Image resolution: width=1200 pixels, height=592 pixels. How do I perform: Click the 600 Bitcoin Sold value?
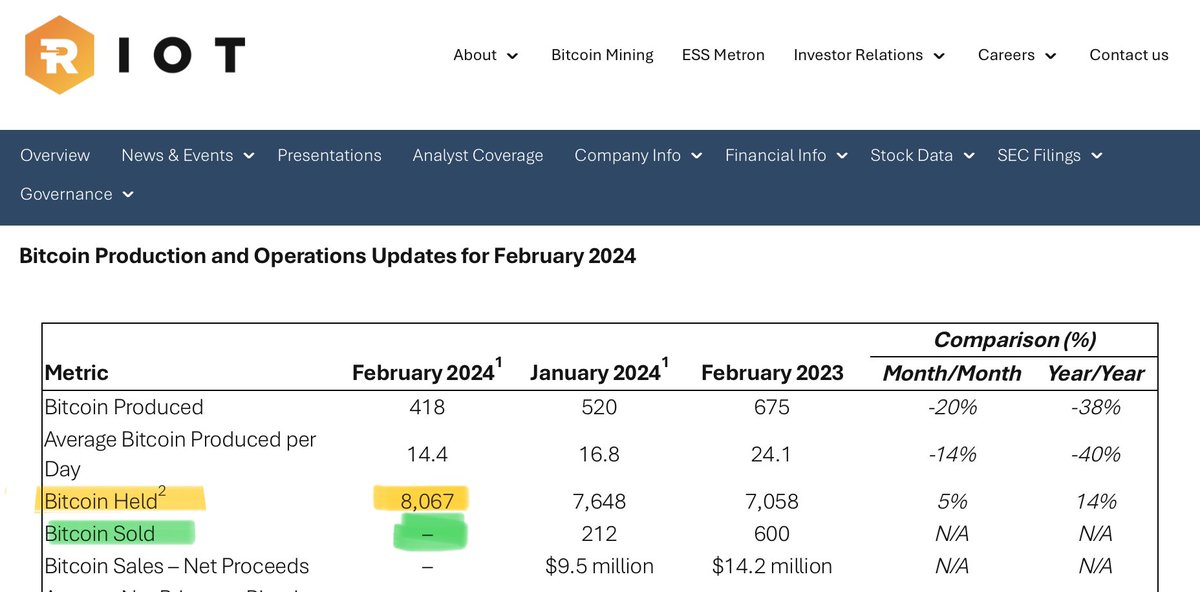772,534
